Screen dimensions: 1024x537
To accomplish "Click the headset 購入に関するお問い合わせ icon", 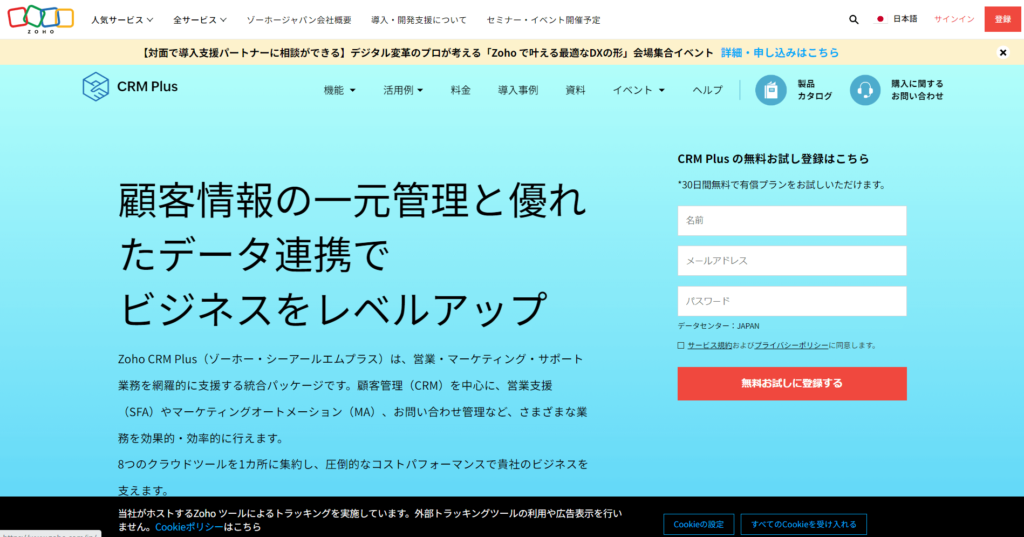I will pos(865,90).
